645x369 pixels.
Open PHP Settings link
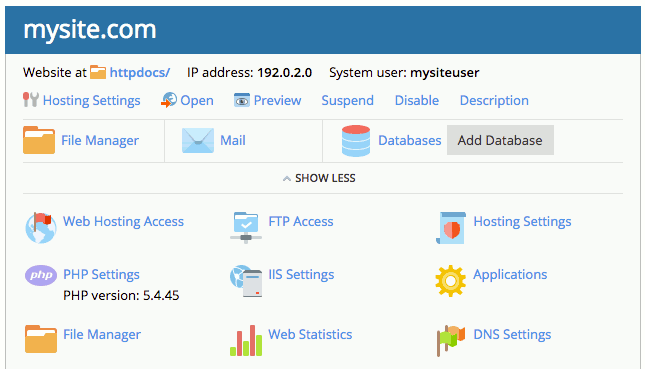pos(101,274)
